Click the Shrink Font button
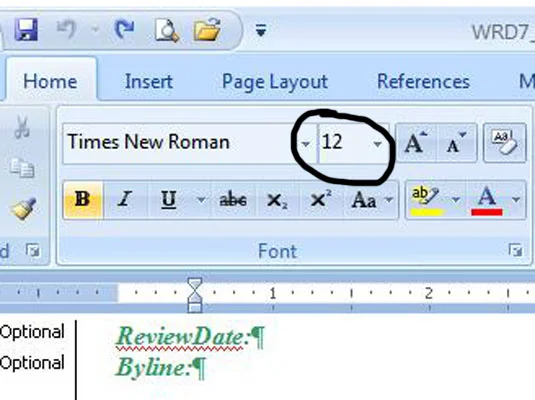Image resolution: width=535 pixels, height=400 pixels. point(457,142)
